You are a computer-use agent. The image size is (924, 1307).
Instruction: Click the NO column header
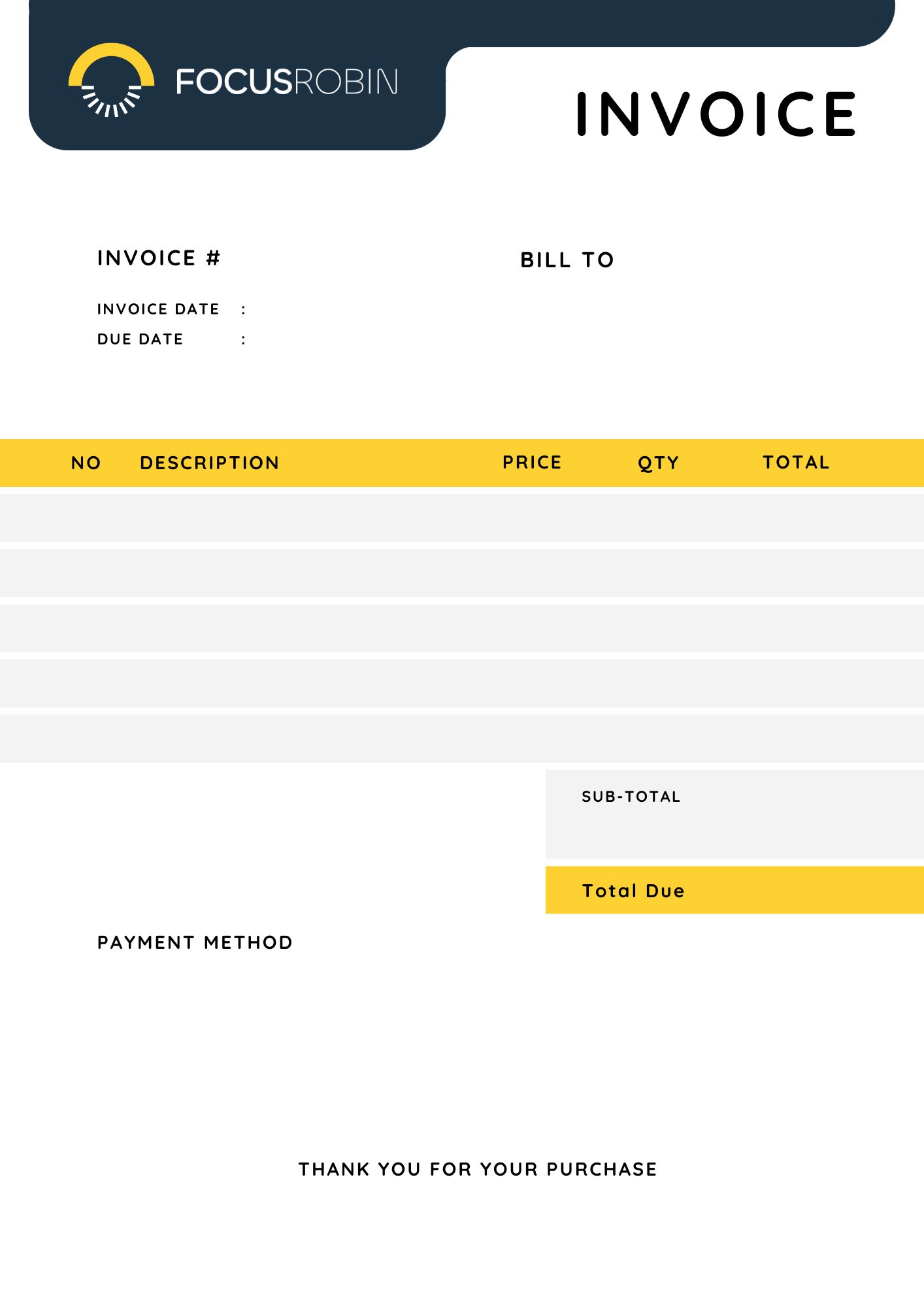(86, 463)
